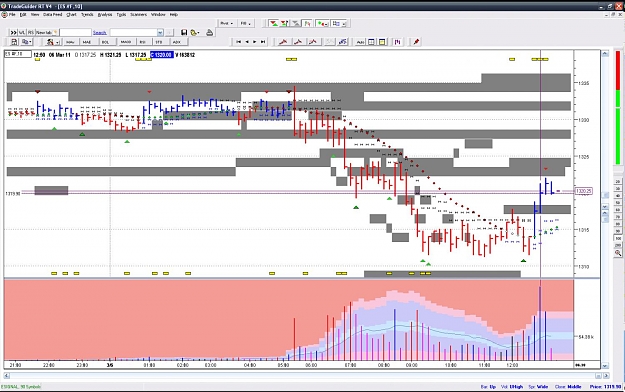Open the Chart menu

pyautogui.click(x=71, y=14)
